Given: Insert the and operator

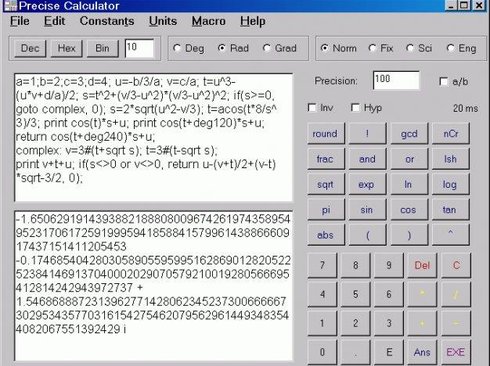Looking at the screenshot, I should point(367,159).
